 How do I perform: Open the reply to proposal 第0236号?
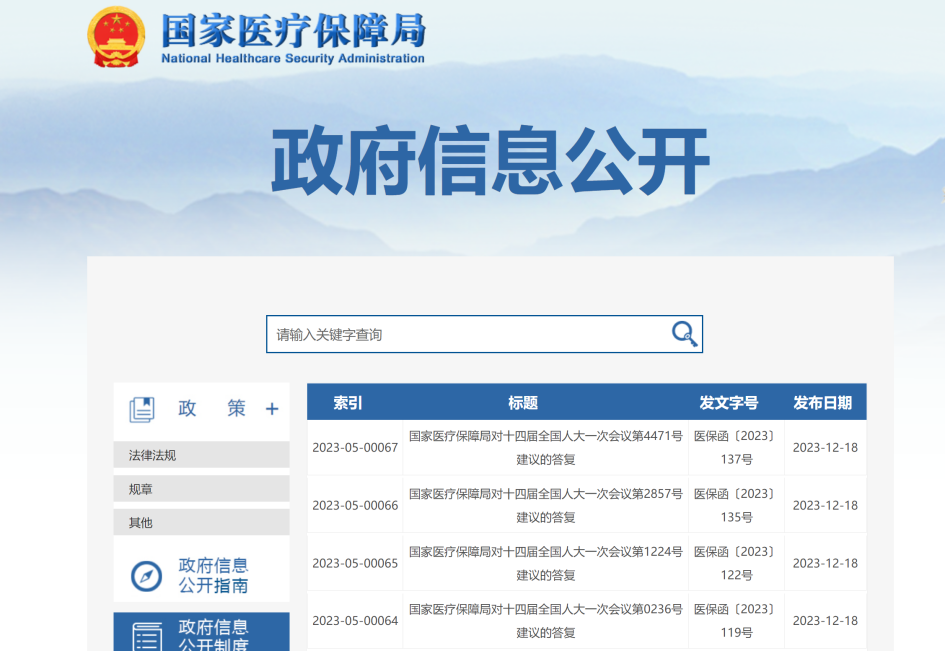[x=545, y=621]
